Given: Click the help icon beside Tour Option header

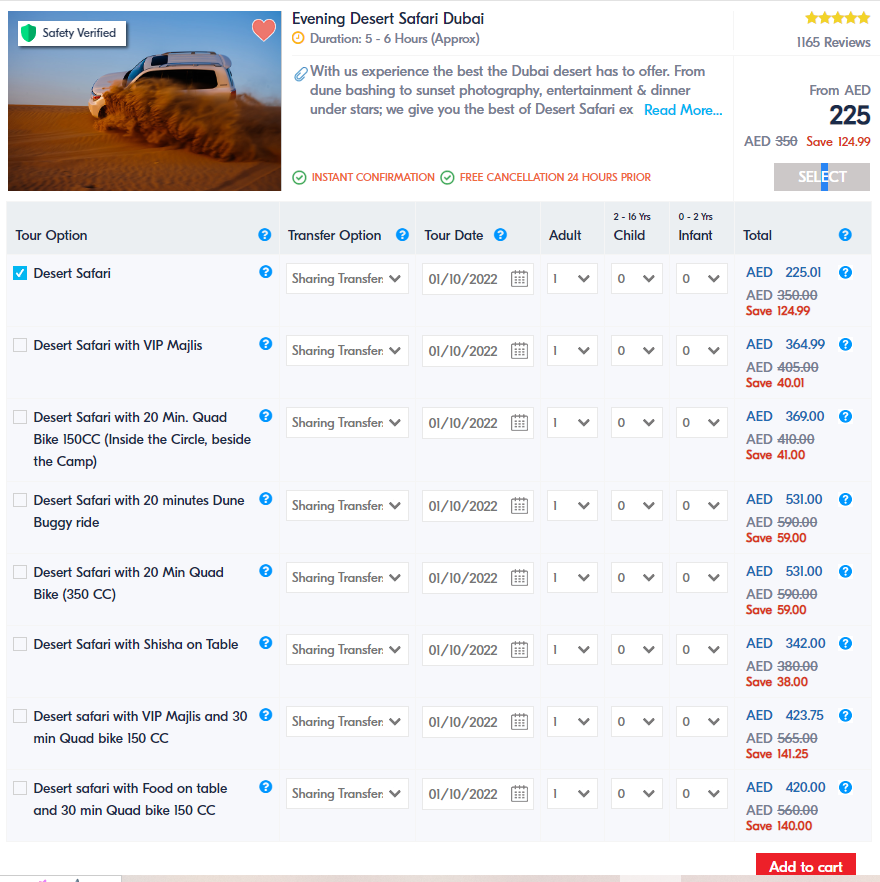Looking at the screenshot, I should tap(264, 235).
